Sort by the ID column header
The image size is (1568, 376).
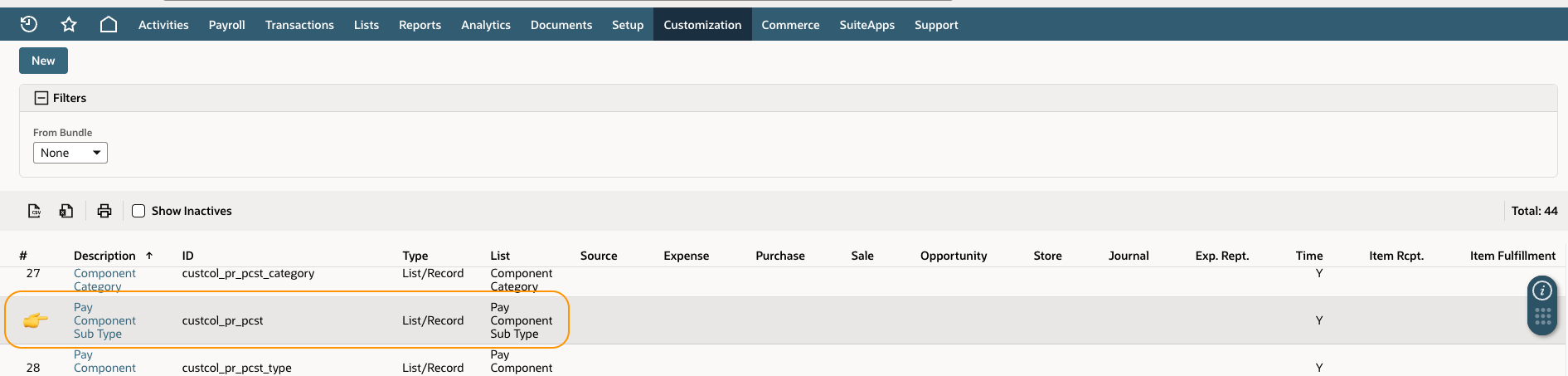pyautogui.click(x=187, y=256)
